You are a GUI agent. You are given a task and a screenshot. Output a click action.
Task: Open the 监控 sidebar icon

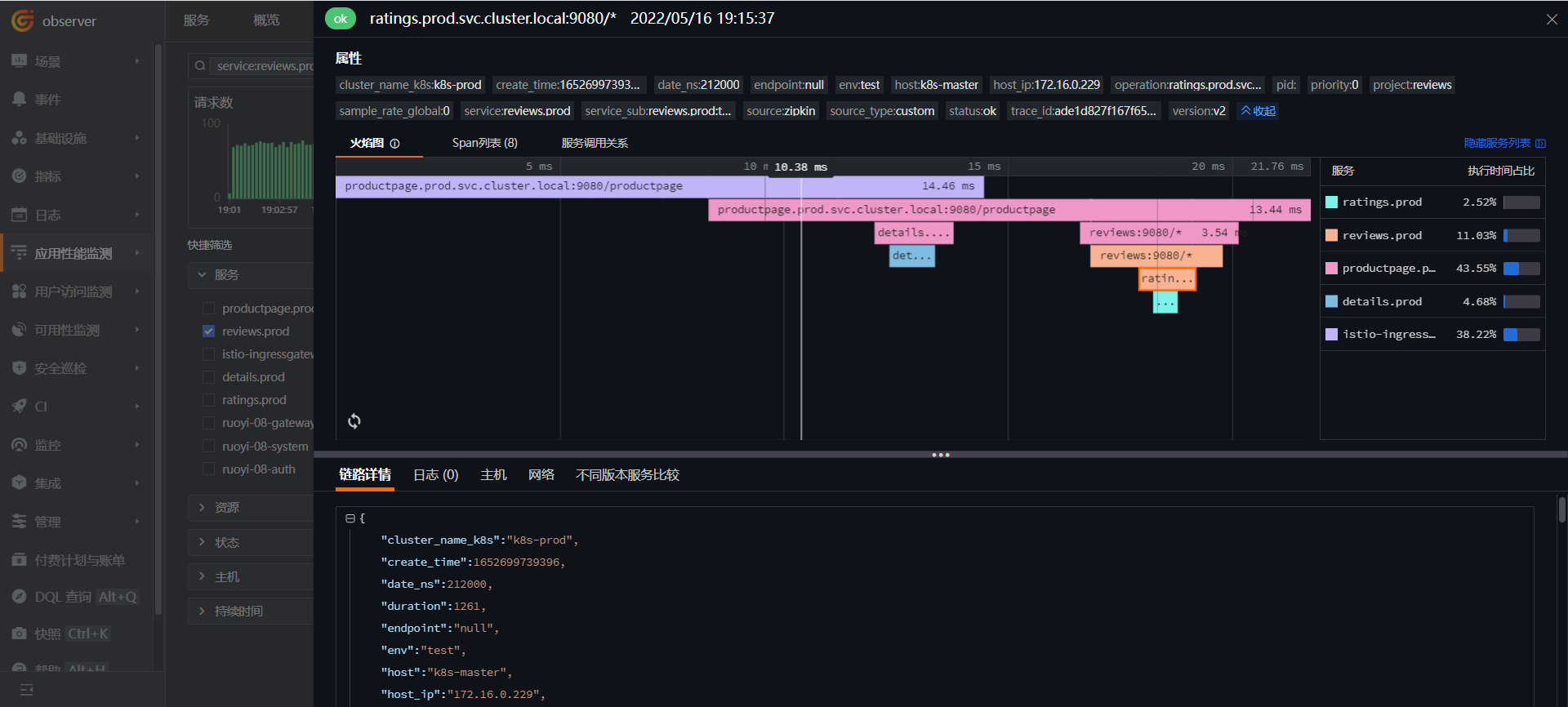pyautogui.click(x=19, y=445)
